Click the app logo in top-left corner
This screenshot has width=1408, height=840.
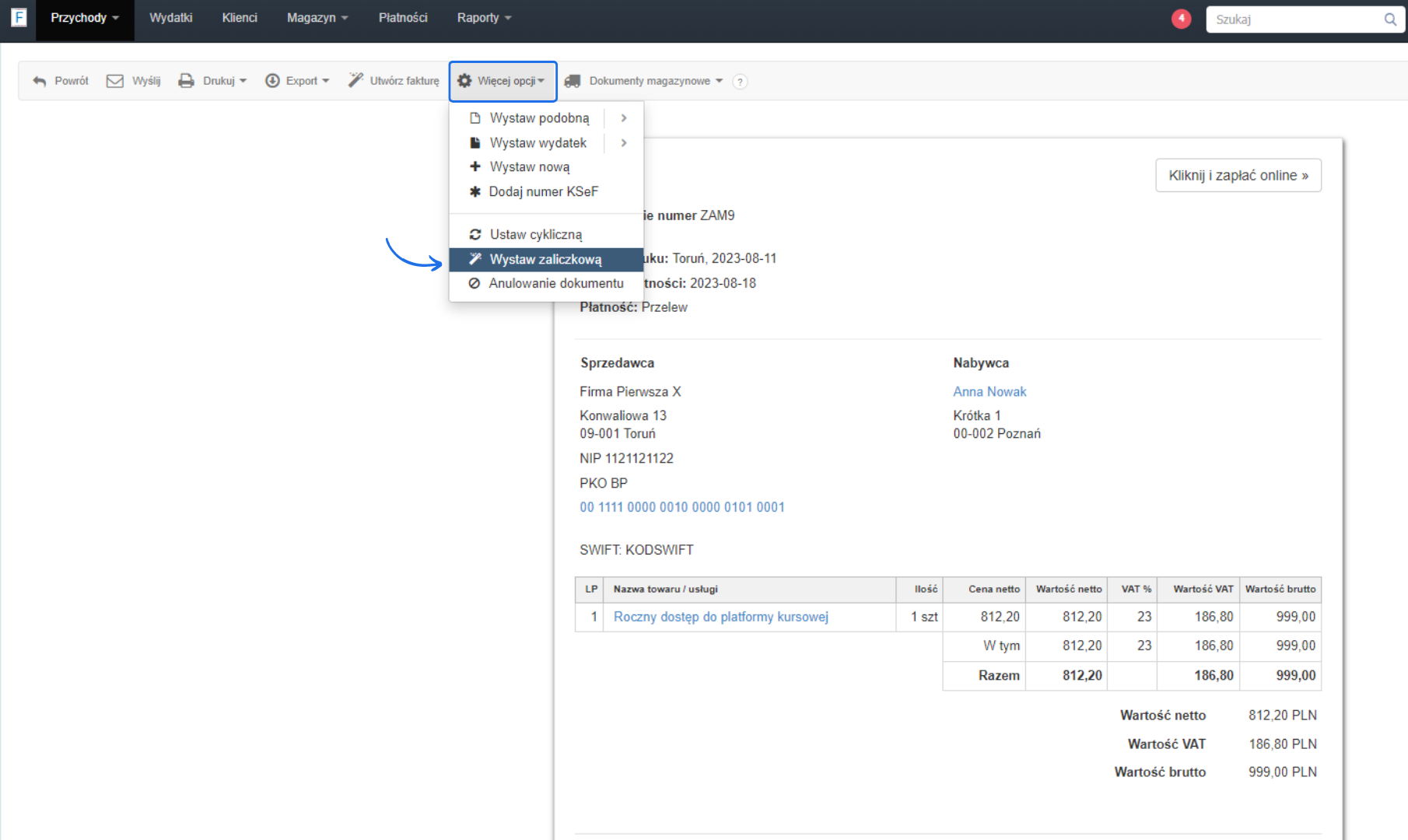coord(19,17)
